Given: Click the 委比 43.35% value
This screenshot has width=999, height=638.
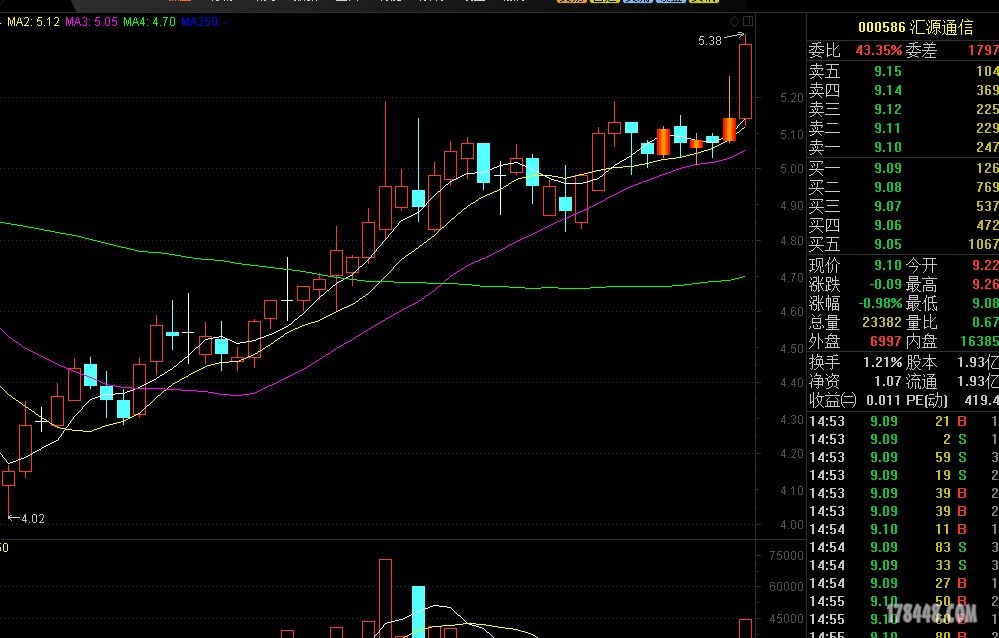Looking at the screenshot, I should click(879, 50).
